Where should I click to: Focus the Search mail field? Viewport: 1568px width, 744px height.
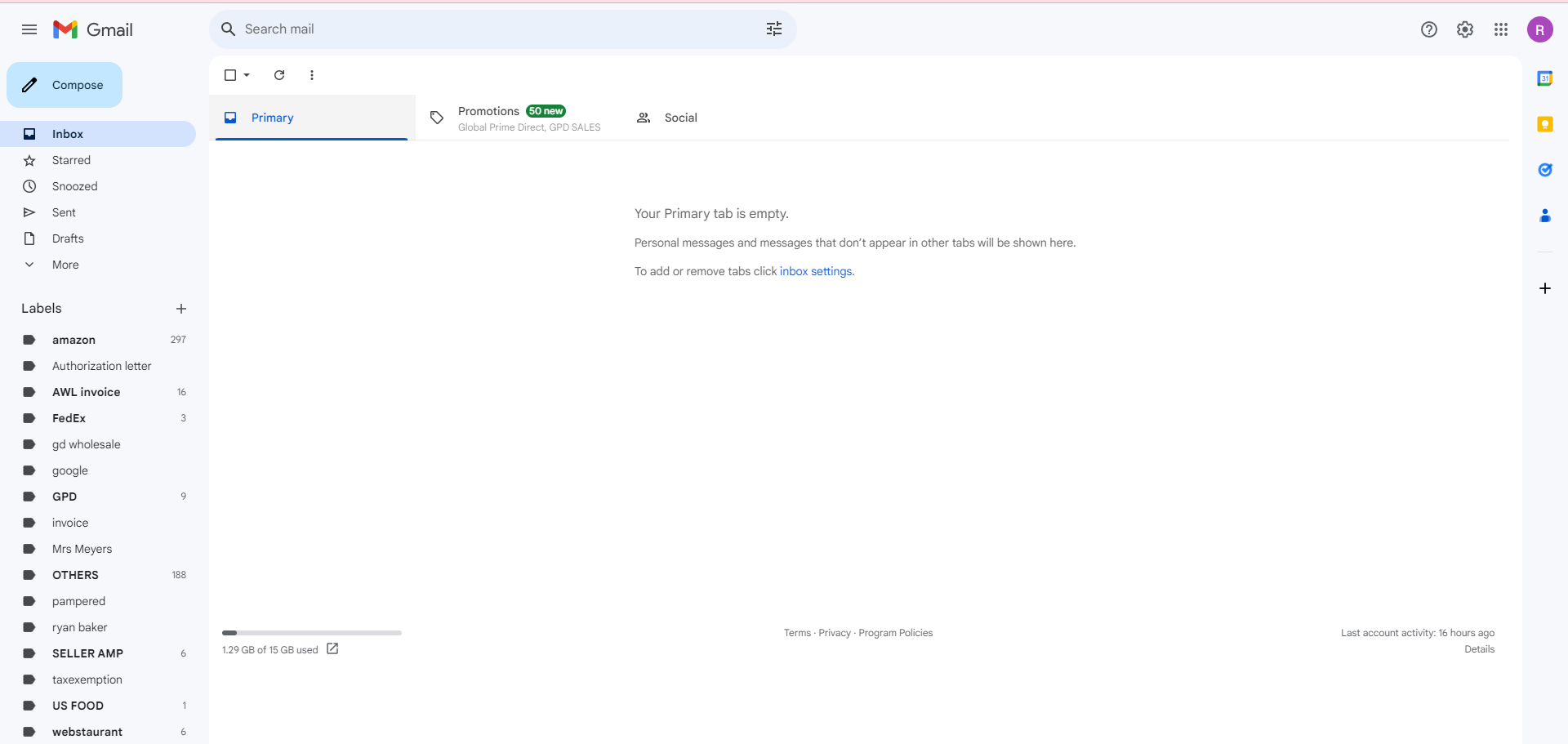point(502,29)
